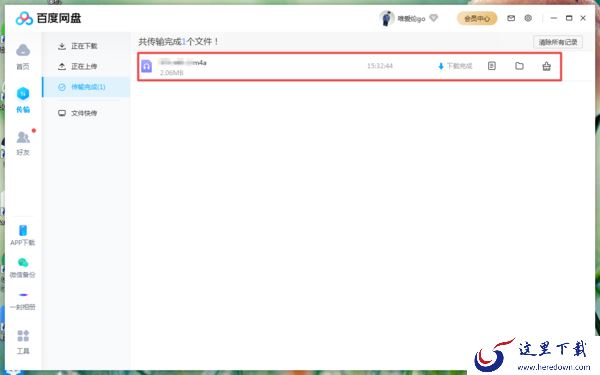Open the 微信备份 WeChat backup item
Image resolution: width=600 pixels, height=375 pixels.
click(23, 267)
